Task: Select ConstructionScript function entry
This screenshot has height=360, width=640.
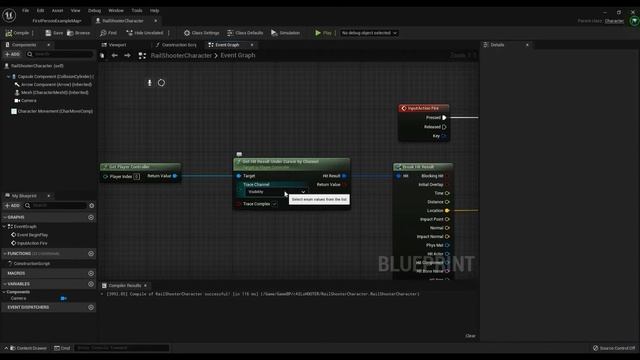Action: click(x=29, y=264)
